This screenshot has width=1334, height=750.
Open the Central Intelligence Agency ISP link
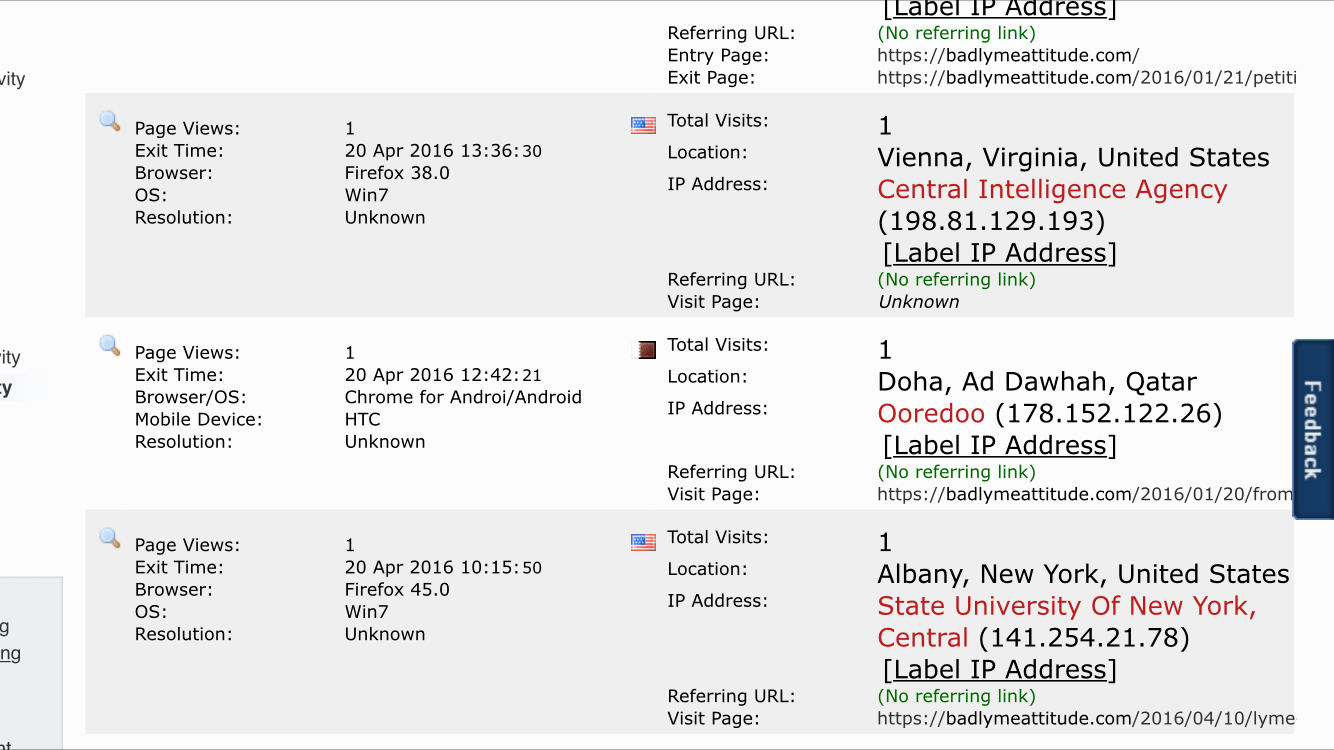[1052, 189]
